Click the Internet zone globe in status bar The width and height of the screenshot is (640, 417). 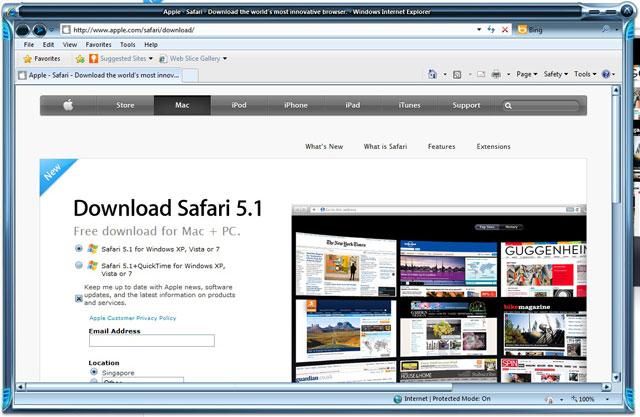[398, 399]
